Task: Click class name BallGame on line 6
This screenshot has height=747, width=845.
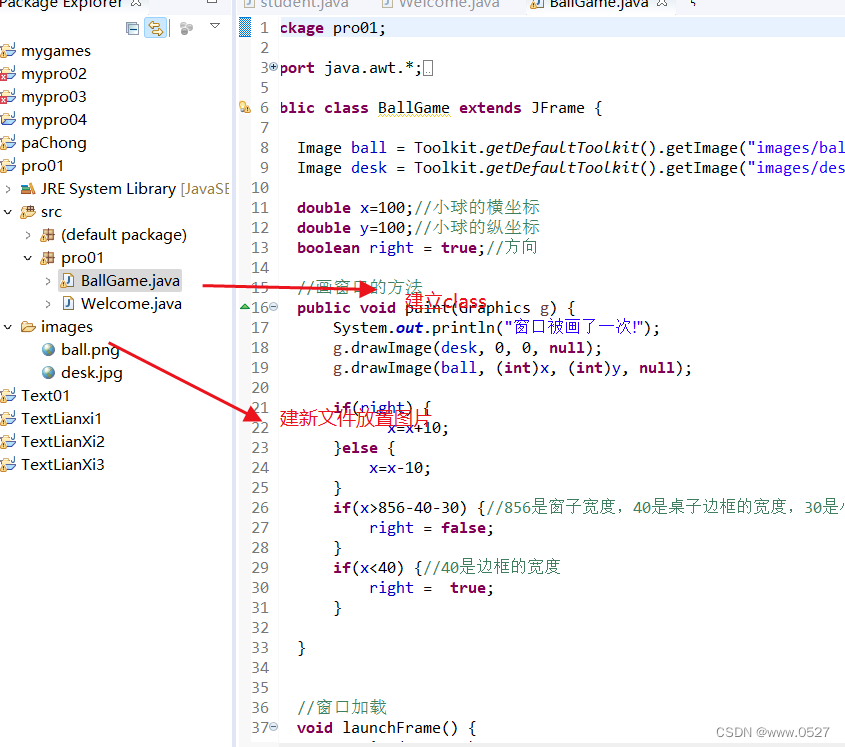Action: [x=413, y=108]
